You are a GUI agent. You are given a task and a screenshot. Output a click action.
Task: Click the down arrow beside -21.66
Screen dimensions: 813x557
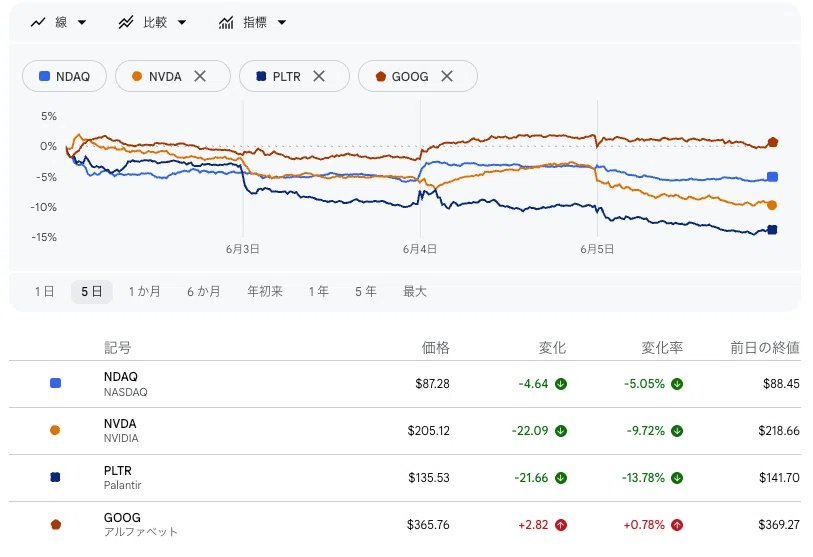(560, 478)
